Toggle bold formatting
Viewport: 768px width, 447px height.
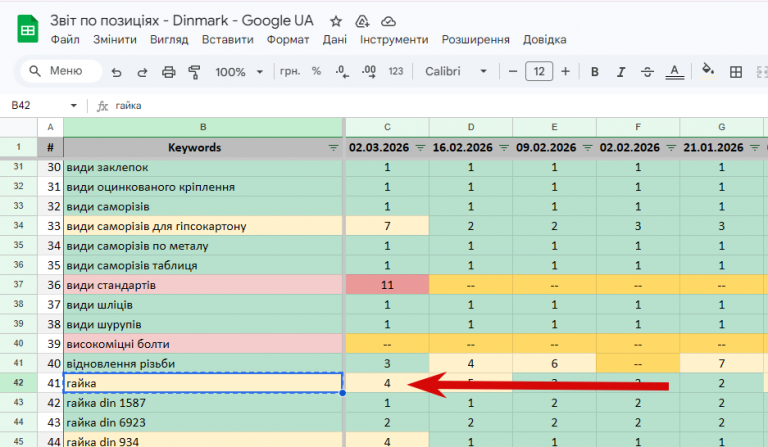click(594, 72)
